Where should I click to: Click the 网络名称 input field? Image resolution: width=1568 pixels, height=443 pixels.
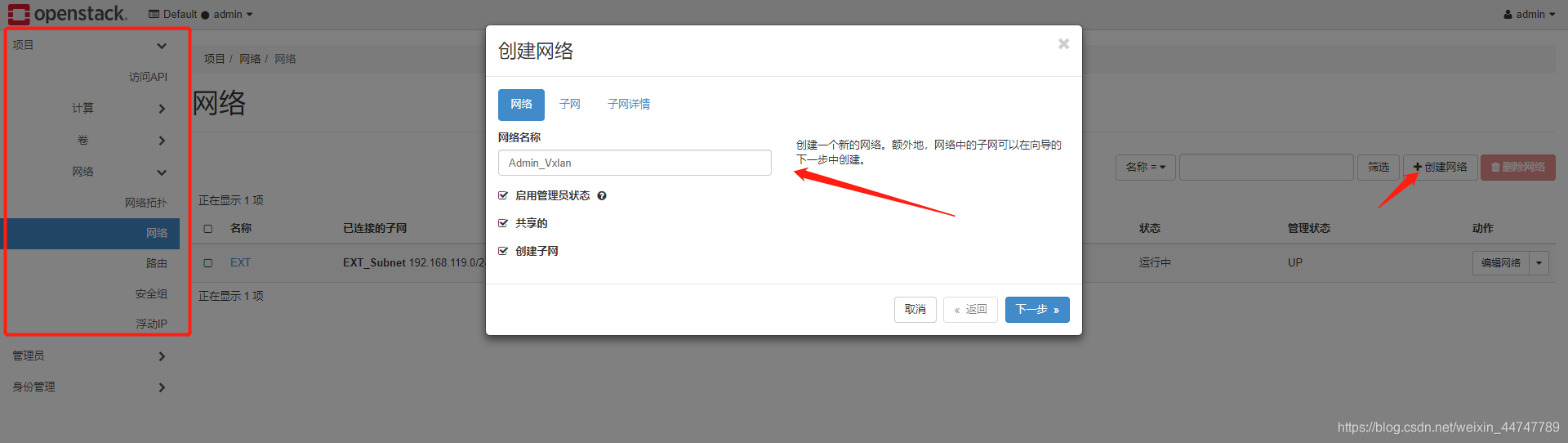coord(635,163)
